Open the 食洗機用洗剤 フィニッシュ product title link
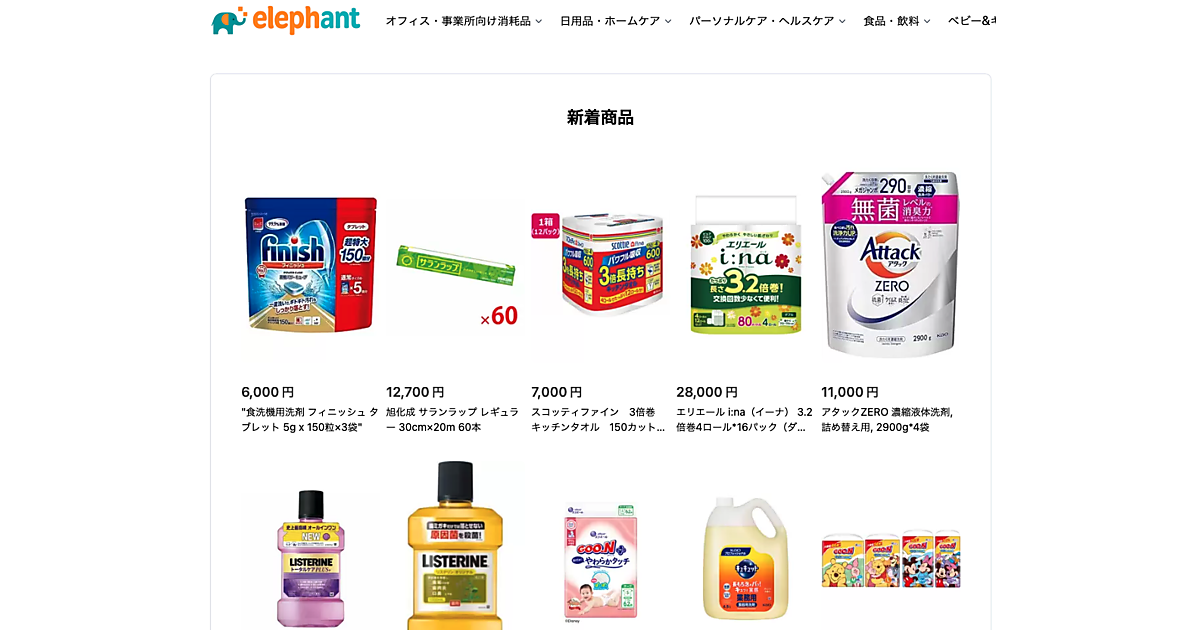Screen dimensions: 1200x630 (x=310, y=419)
